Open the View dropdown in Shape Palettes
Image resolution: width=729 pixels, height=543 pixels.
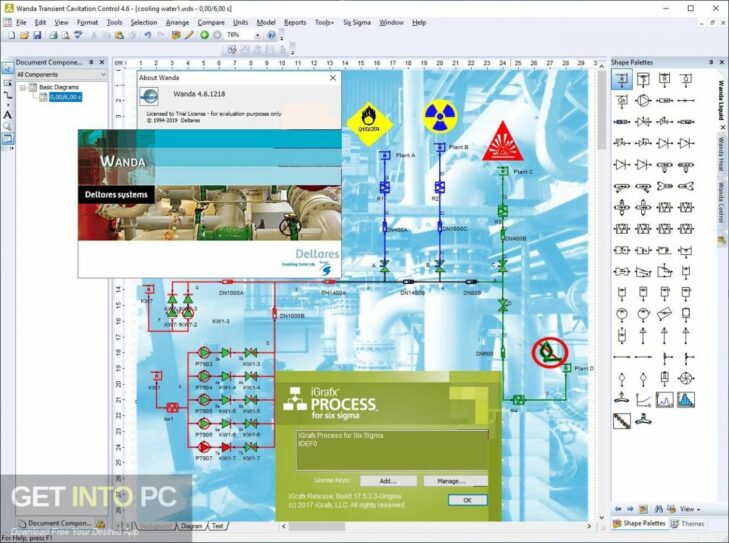(x=689, y=509)
